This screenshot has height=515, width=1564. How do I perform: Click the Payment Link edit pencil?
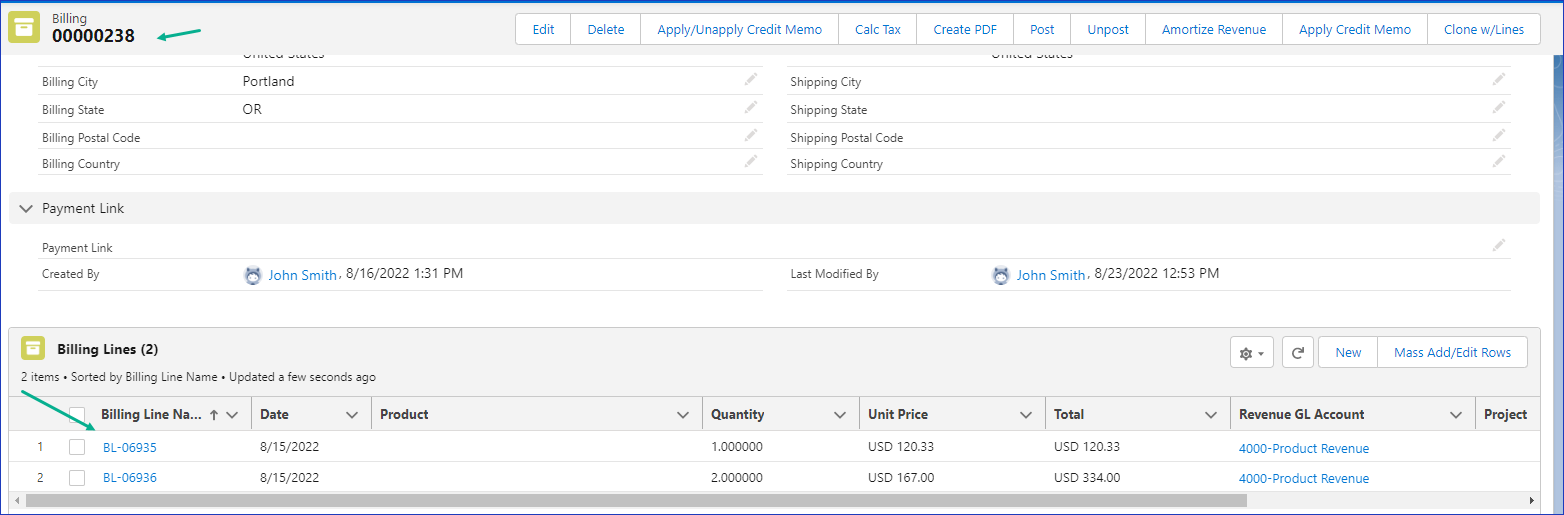1498,245
